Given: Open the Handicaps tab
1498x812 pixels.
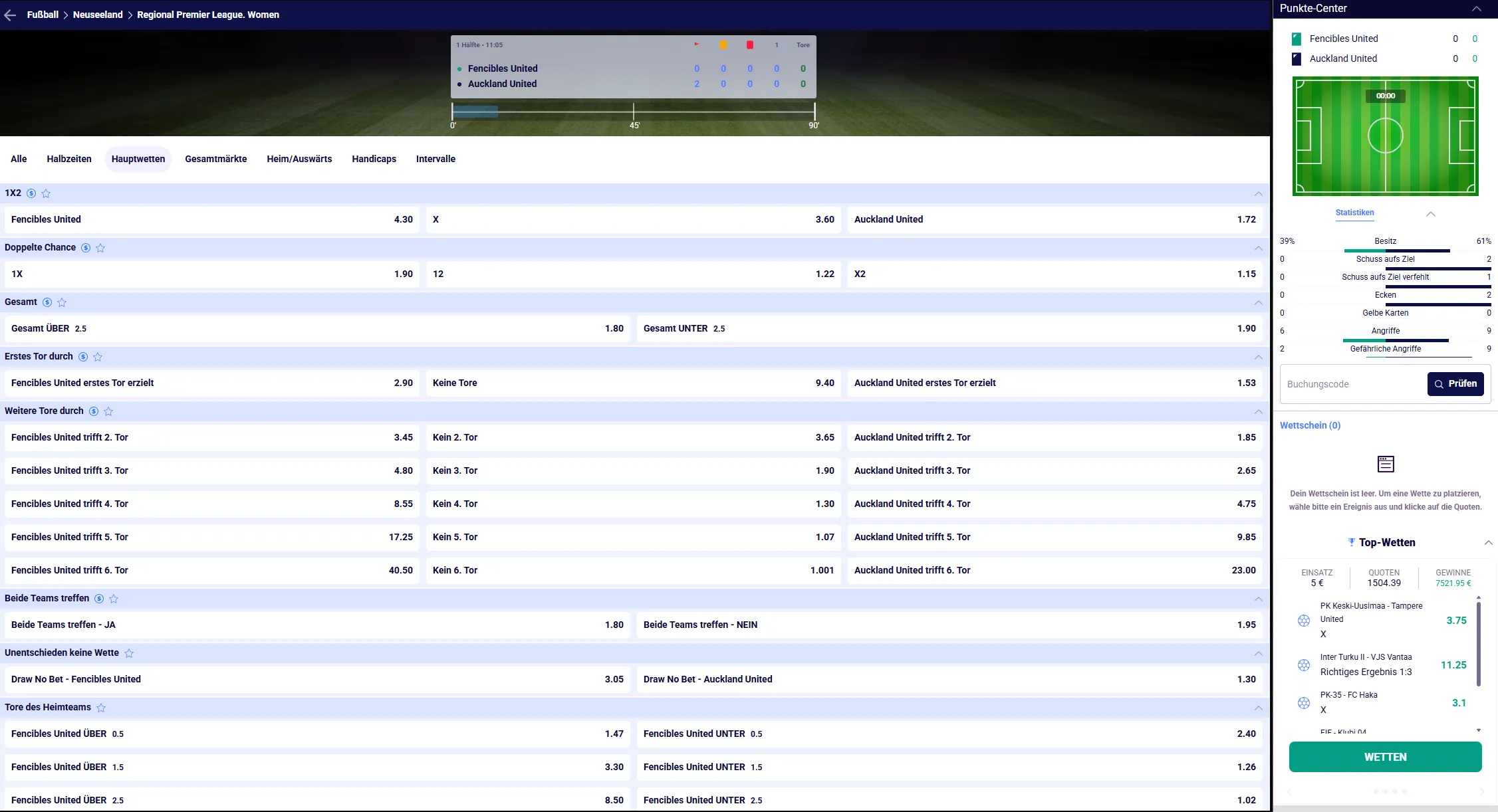Looking at the screenshot, I should tap(374, 159).
